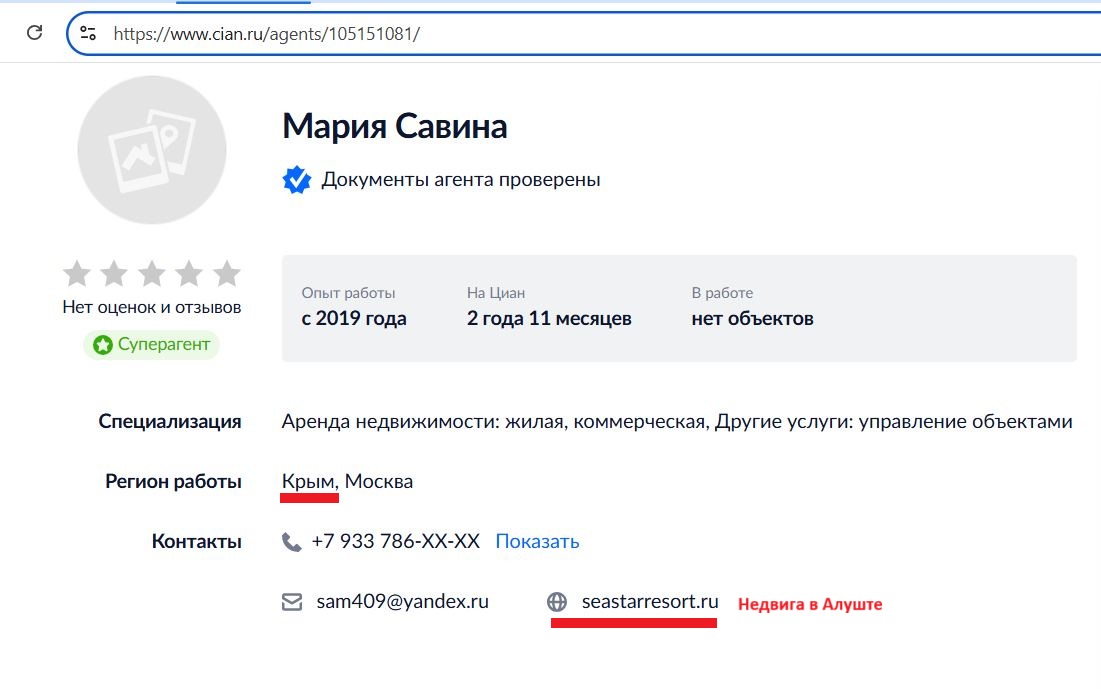Click the Суперагент badge
This screenshot has width=1101, height=689.
pos(152,344)
